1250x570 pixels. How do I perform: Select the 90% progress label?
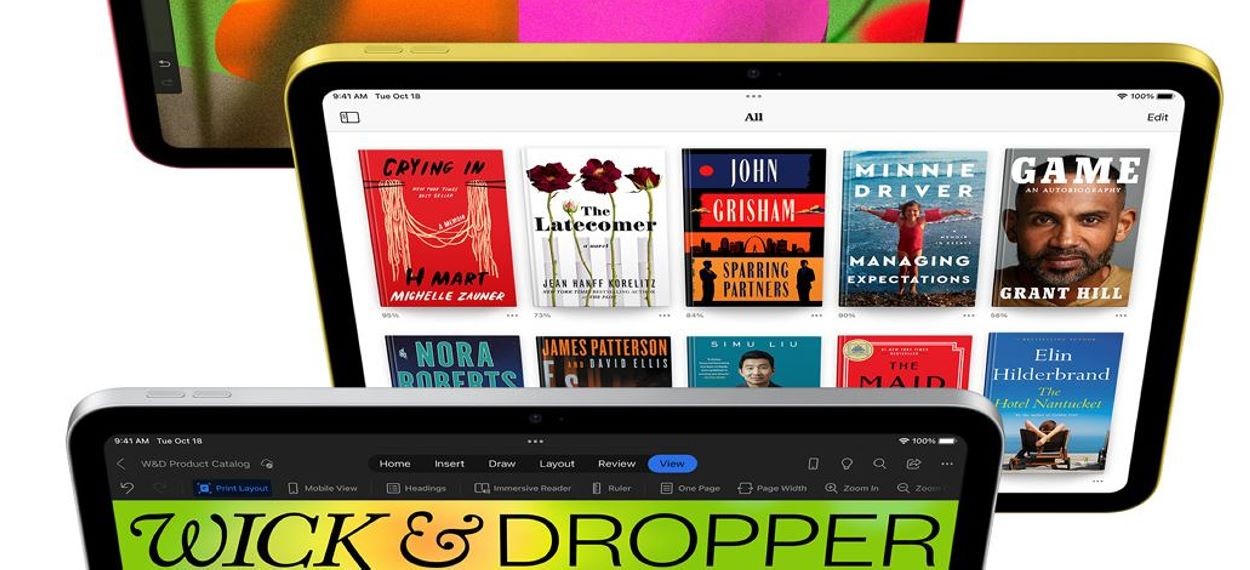click(846, 315)
